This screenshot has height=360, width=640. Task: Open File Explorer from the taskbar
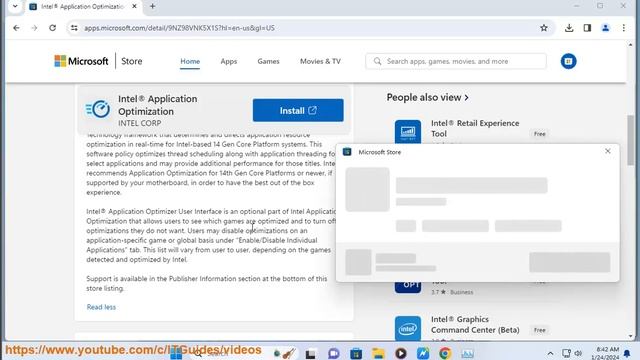(378, 353)
